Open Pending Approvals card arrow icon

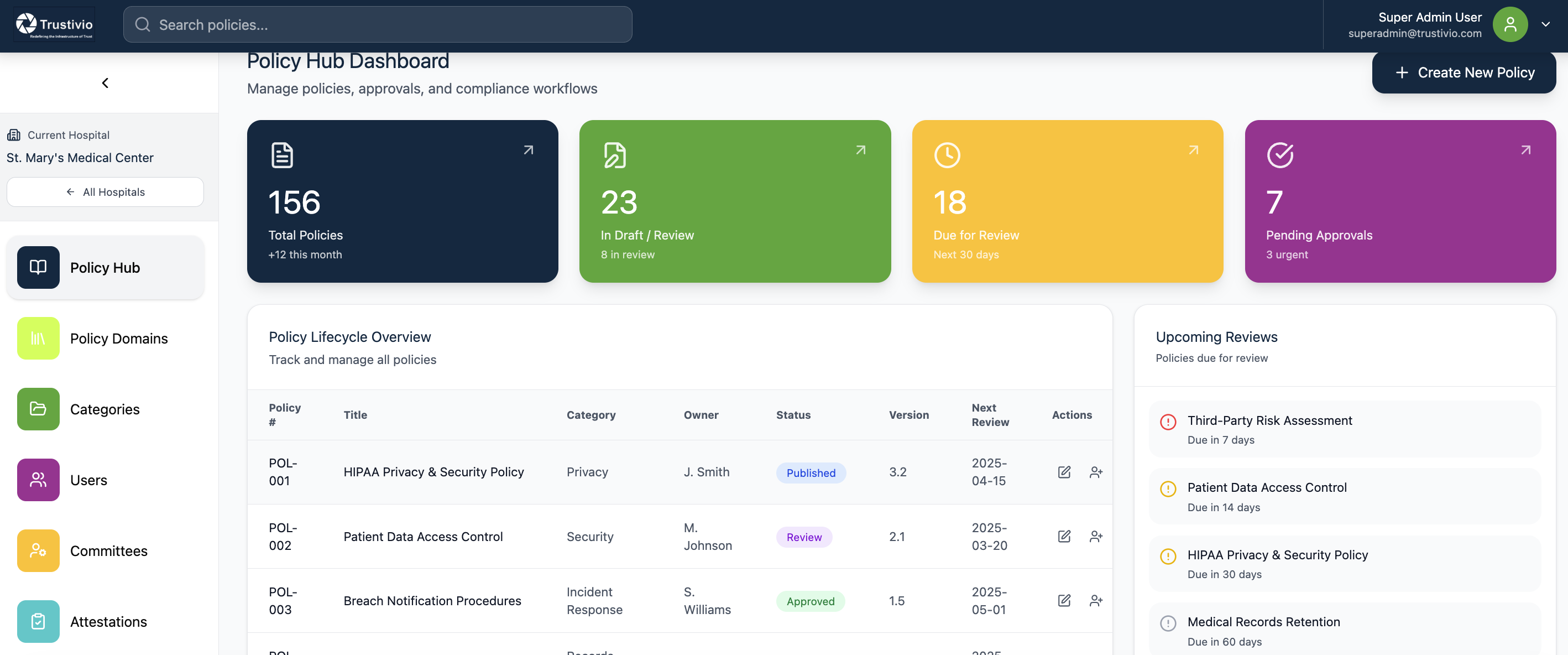point(1525,150)
